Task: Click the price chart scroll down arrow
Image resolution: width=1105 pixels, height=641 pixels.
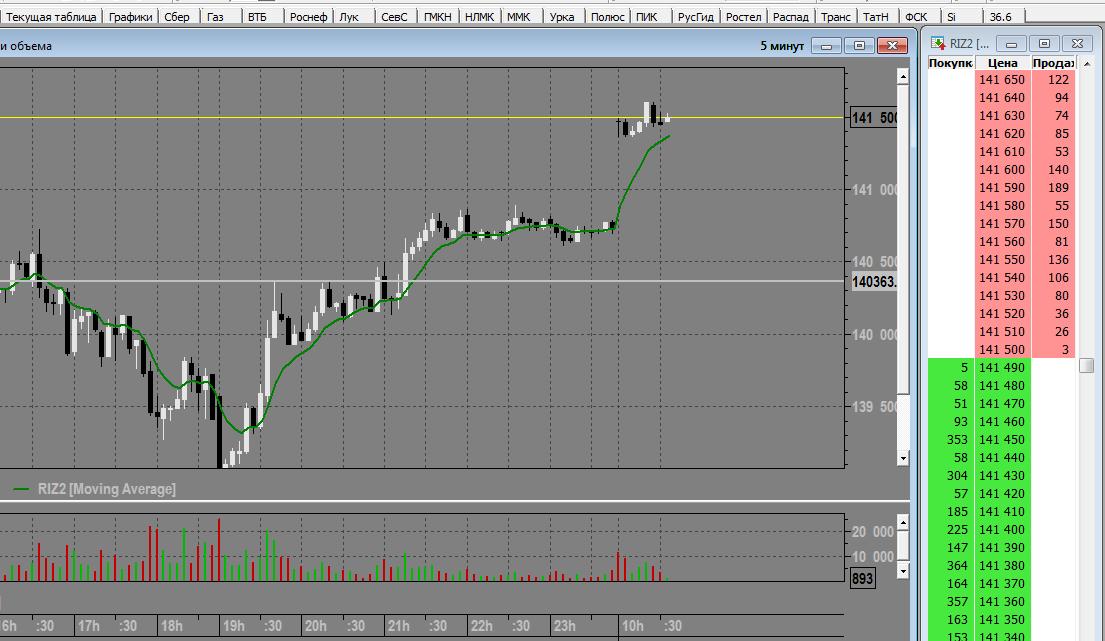Action: tap(903, 459)
